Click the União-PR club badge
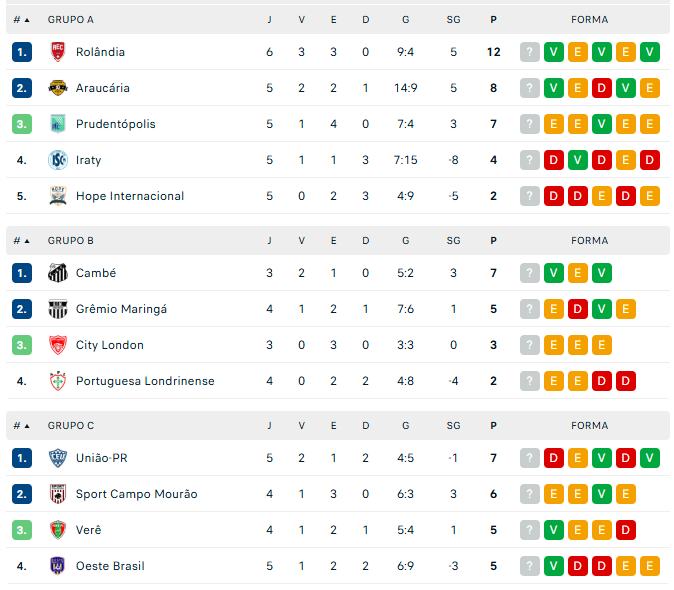 (x=57, y=458)
